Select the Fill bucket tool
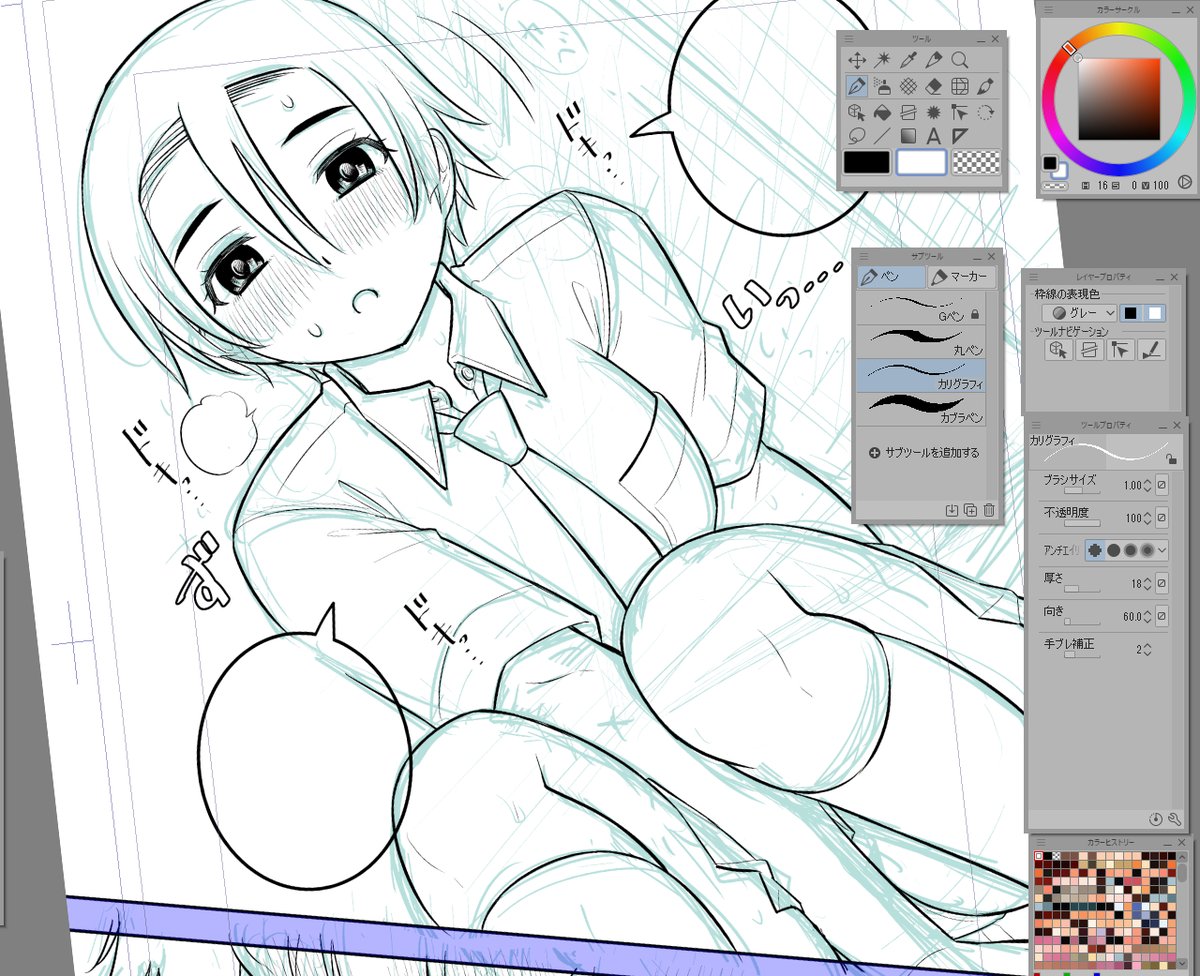 pos(883,111)
